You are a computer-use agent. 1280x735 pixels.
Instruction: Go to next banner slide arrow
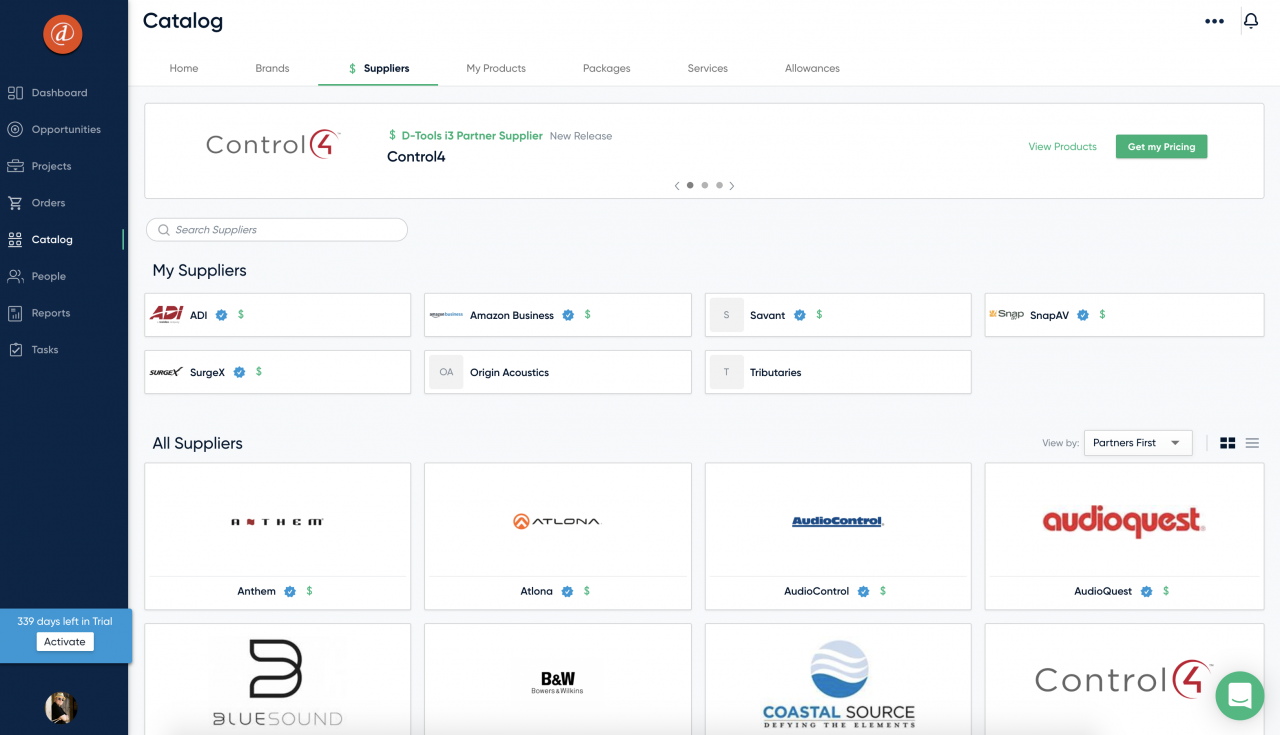click(732, 186)
